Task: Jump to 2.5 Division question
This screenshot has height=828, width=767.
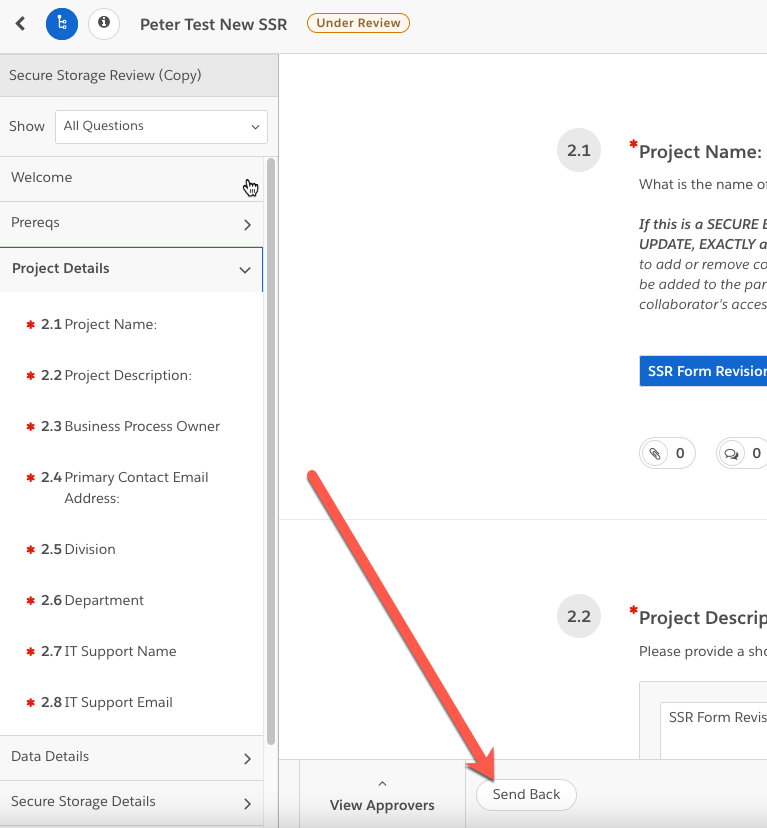Action: point(78,549)
